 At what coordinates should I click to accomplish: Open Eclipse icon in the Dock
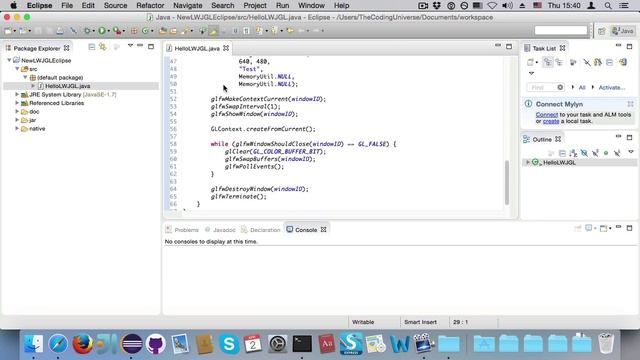[x=131, y=343]
